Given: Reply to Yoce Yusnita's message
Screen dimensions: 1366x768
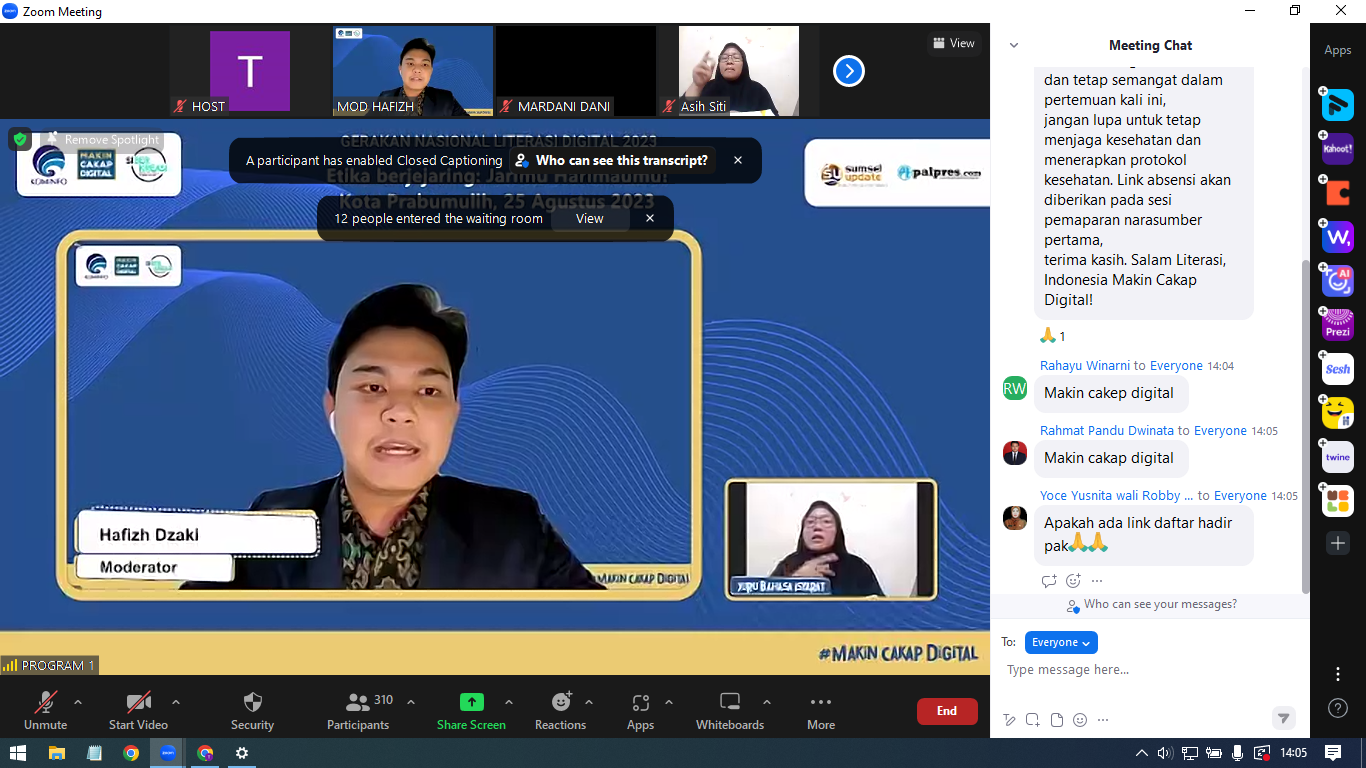Looking at the screenshot, I should pos(1049,581).
